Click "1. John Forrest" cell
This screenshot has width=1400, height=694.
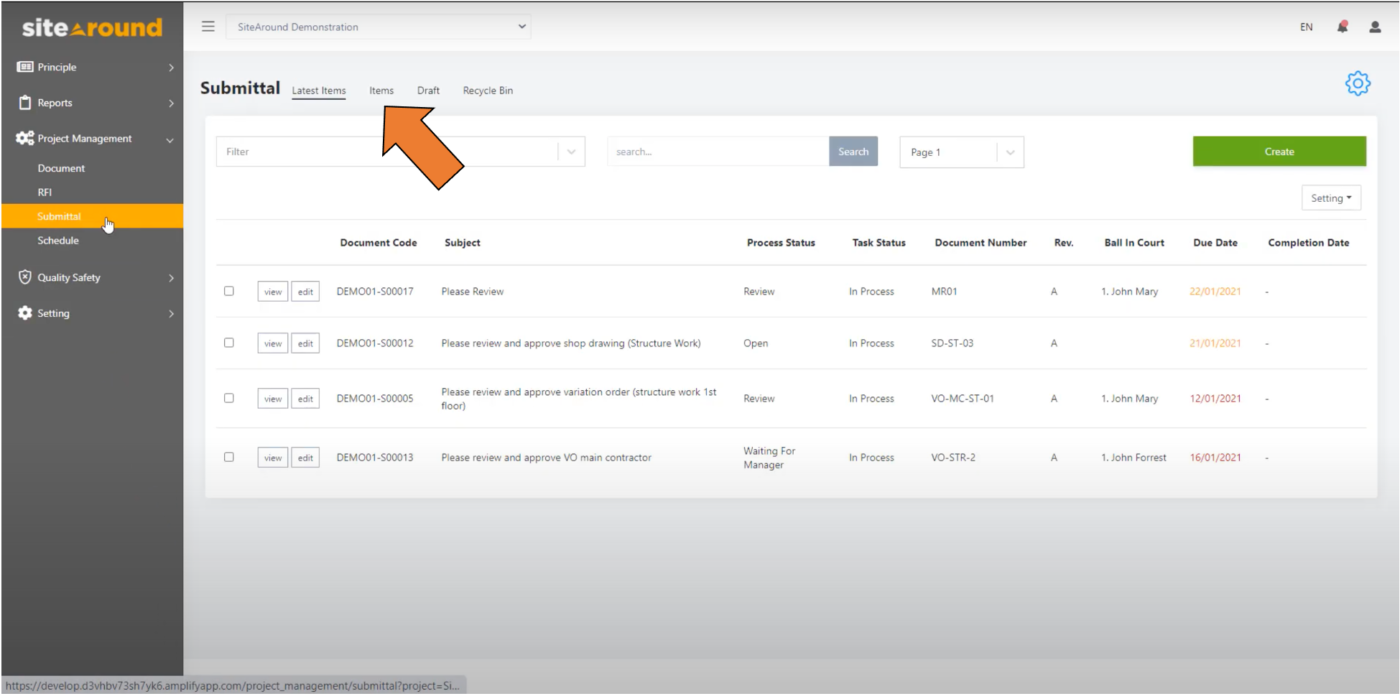tap(1134, 457)
